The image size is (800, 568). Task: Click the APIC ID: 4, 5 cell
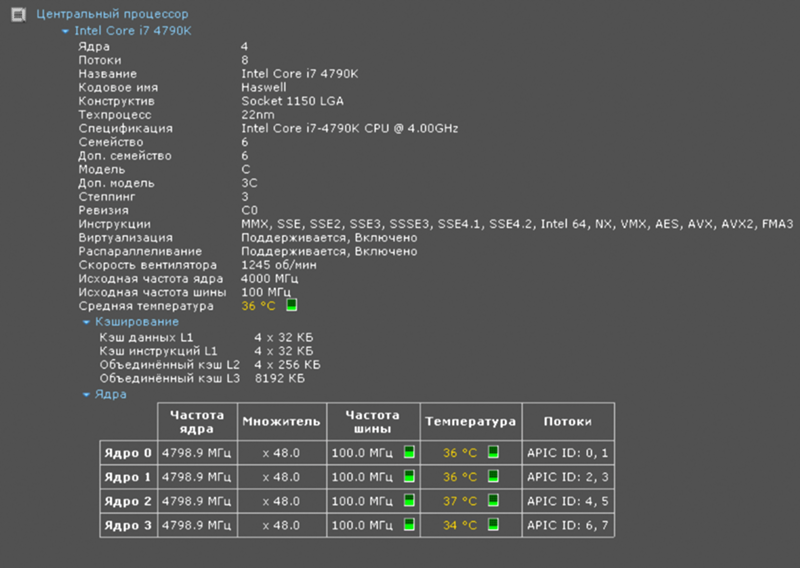(568, 501)
